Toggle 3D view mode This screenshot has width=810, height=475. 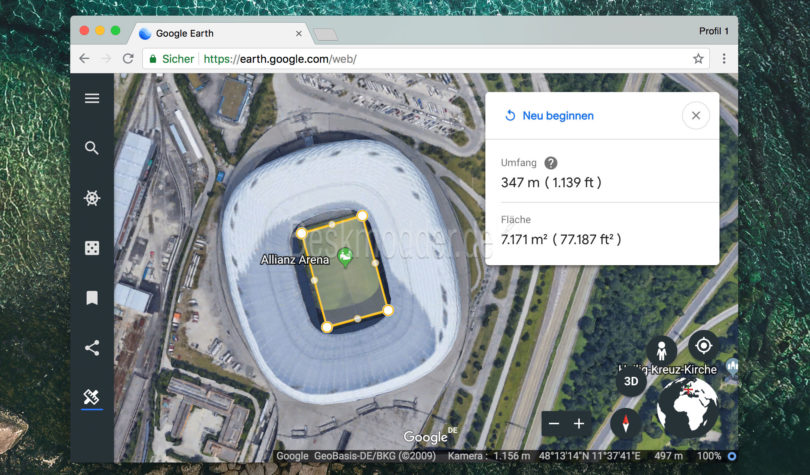point(631,381)
